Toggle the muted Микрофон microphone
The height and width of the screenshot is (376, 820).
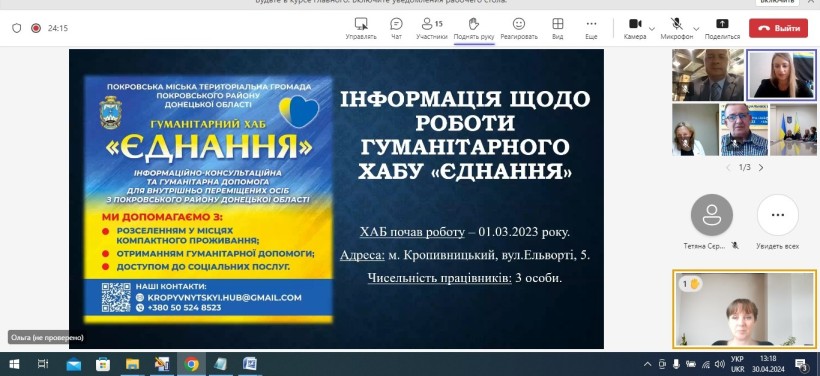pyautogui.click(x=676, y=24)
